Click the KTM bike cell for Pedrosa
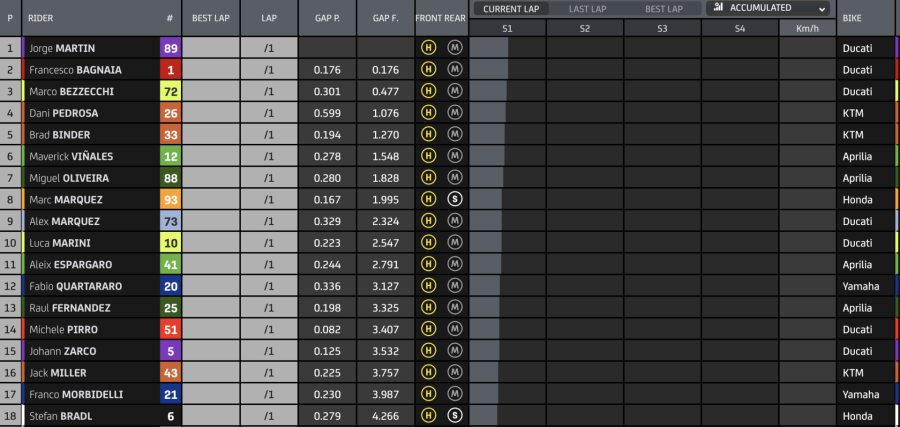 [x=866, y=113]
